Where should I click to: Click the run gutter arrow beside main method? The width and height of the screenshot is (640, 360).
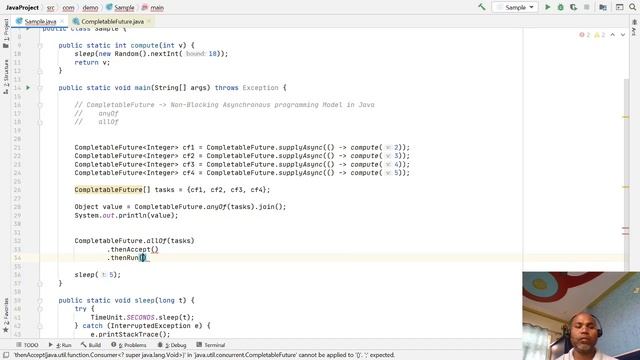pyautogui.click(x=28, y=87)
